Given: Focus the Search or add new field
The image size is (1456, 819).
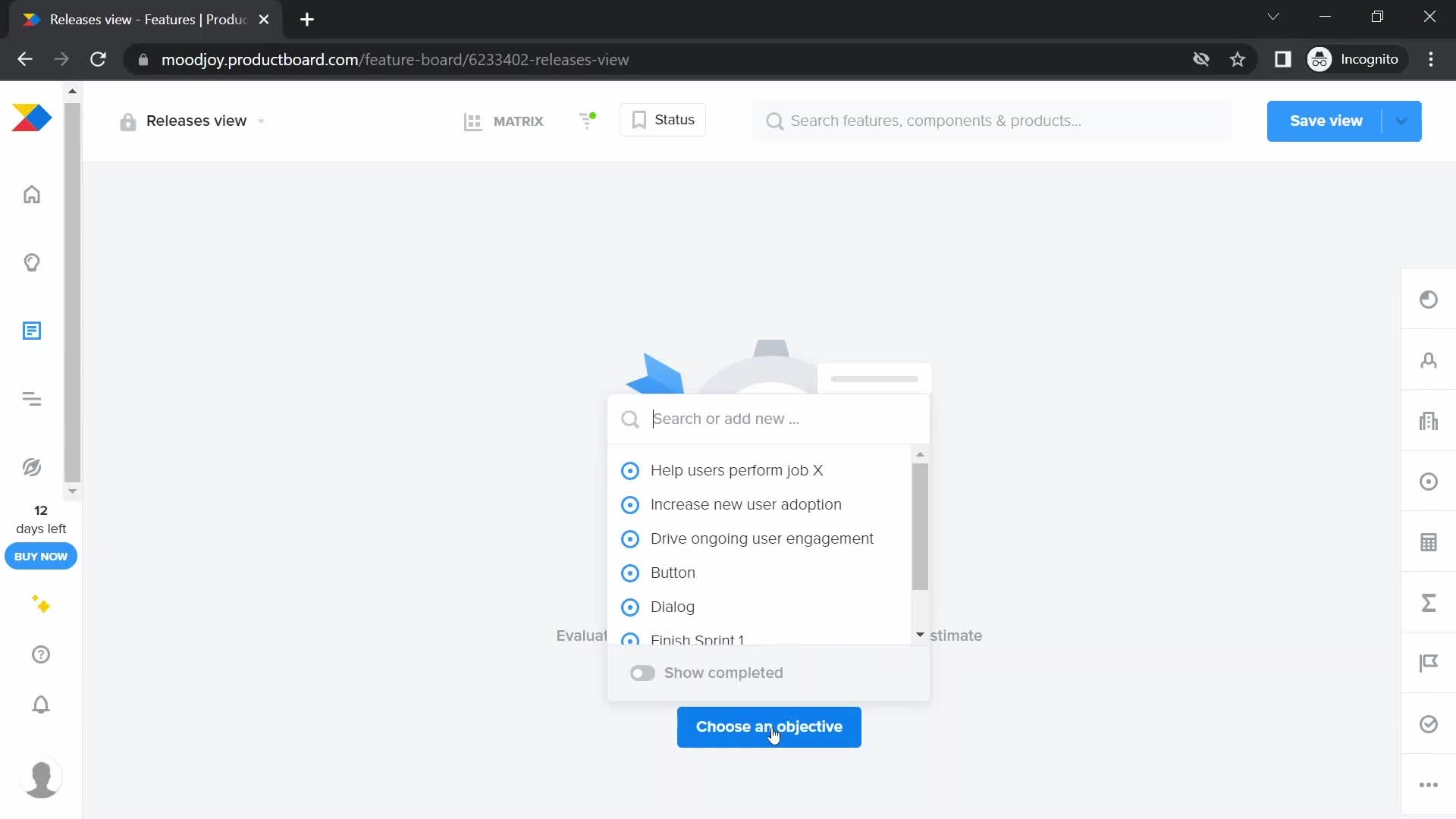Looking at the screenshot, I should point(768,419).
